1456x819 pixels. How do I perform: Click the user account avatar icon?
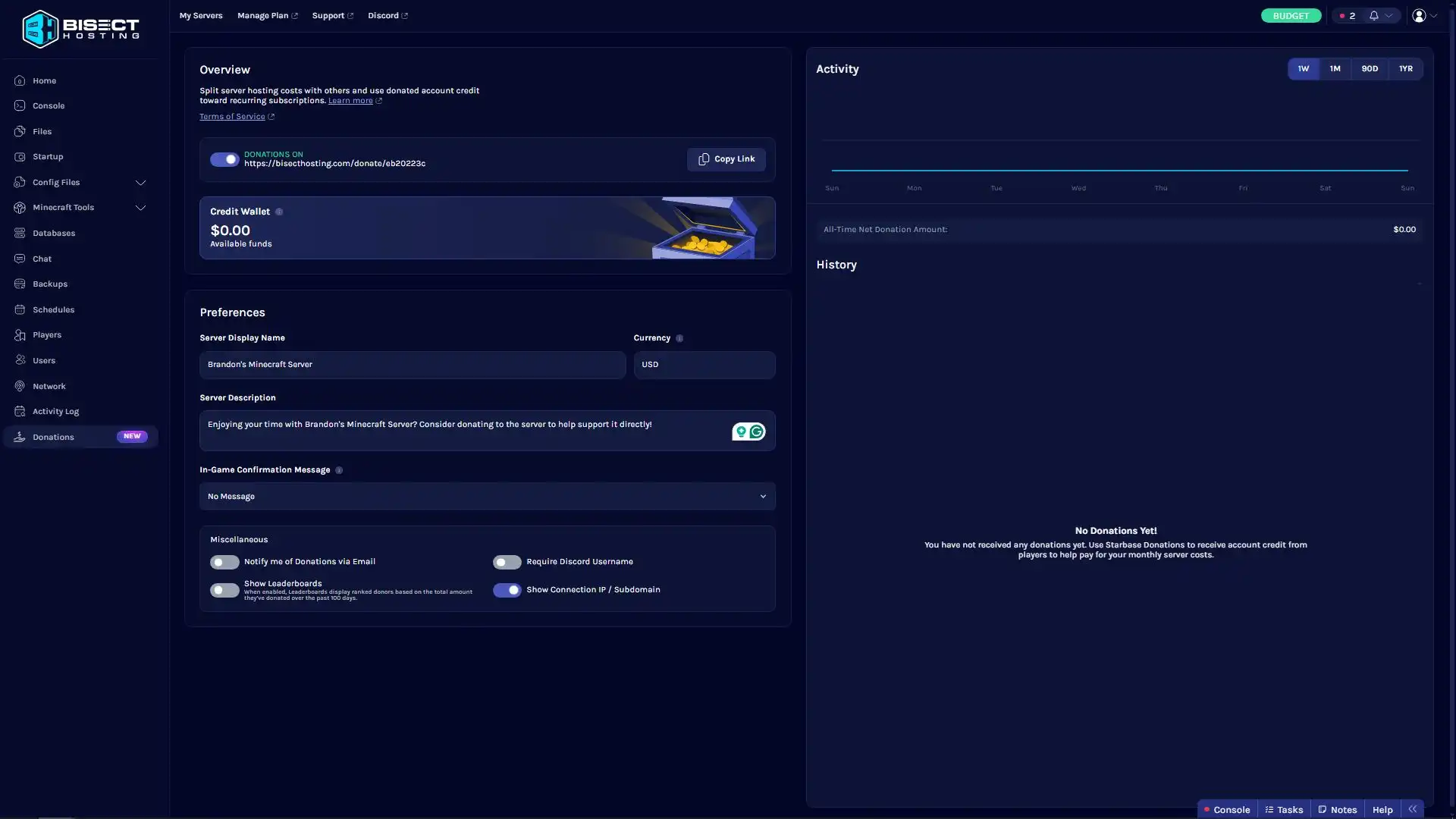coord(1419,16)
